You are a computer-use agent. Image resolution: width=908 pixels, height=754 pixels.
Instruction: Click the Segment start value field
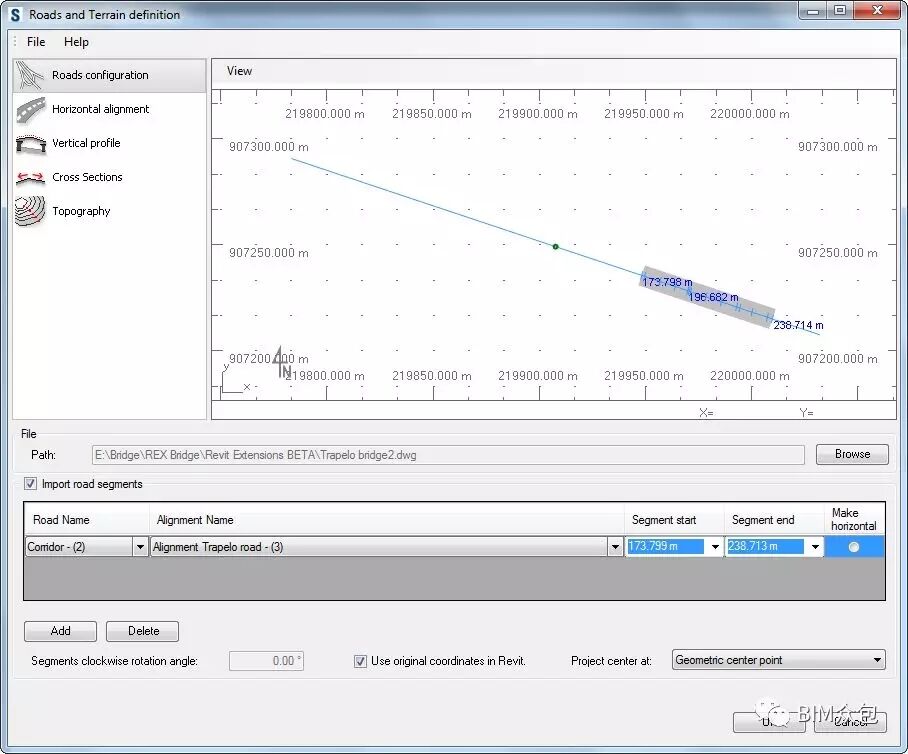click(666, 547)
